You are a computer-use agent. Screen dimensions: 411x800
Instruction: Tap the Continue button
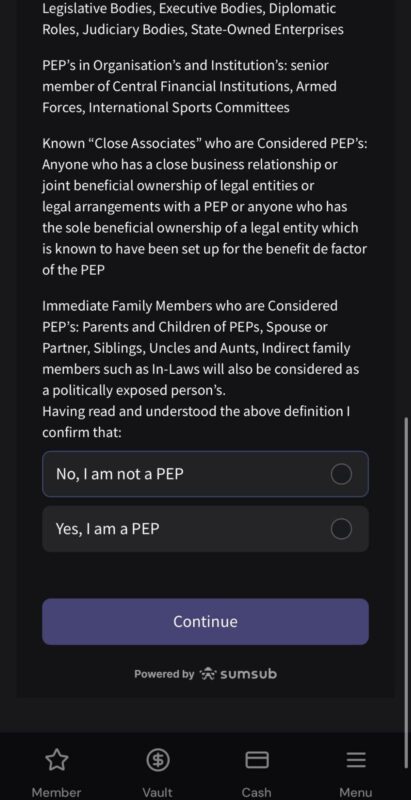click(x=206, y=621)
